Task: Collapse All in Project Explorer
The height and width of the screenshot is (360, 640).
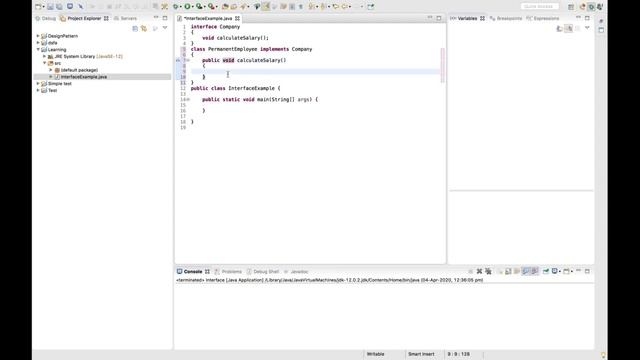Action: pyautogui.click(x=135, y=29)
